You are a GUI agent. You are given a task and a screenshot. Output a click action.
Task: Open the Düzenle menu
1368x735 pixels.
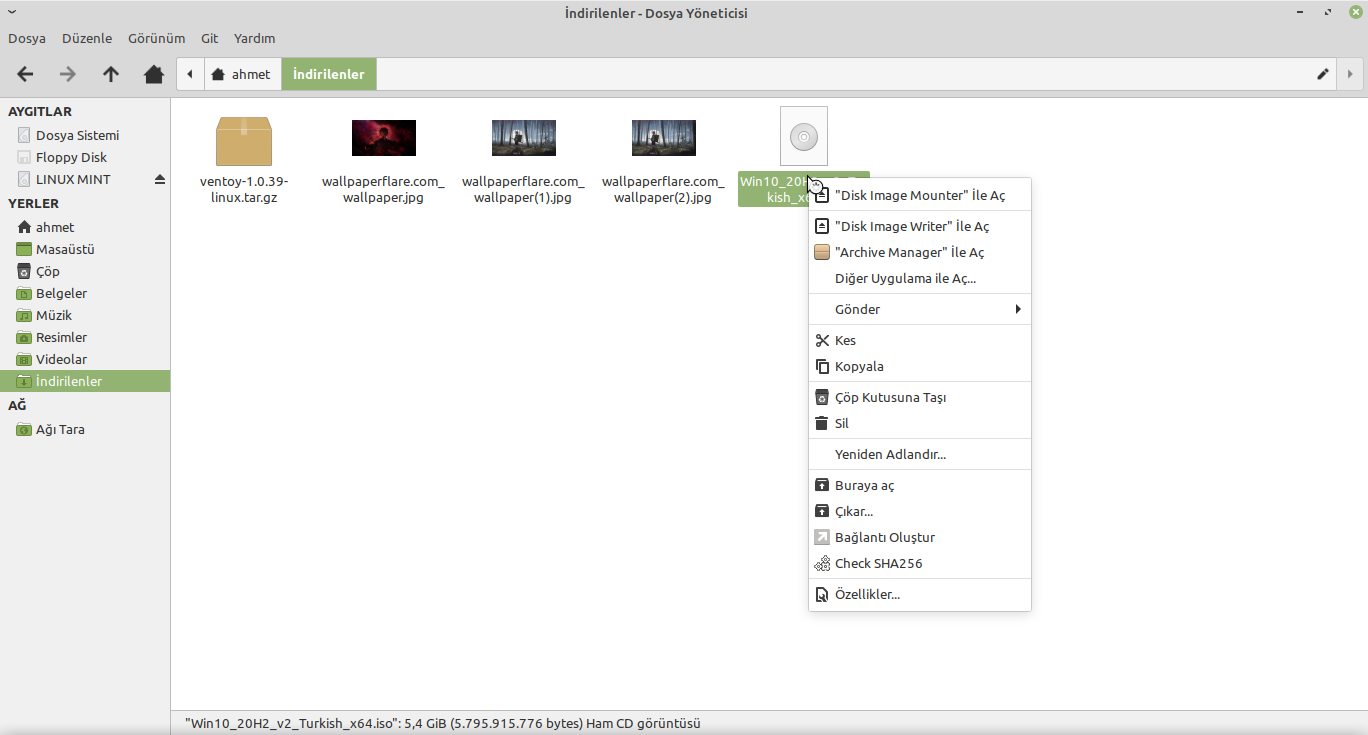pos(87,39)
